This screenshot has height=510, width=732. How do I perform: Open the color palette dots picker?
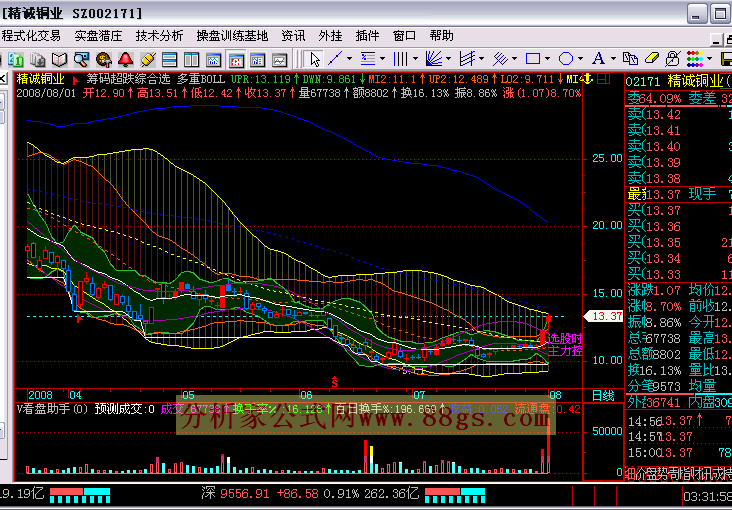(695, 59)
